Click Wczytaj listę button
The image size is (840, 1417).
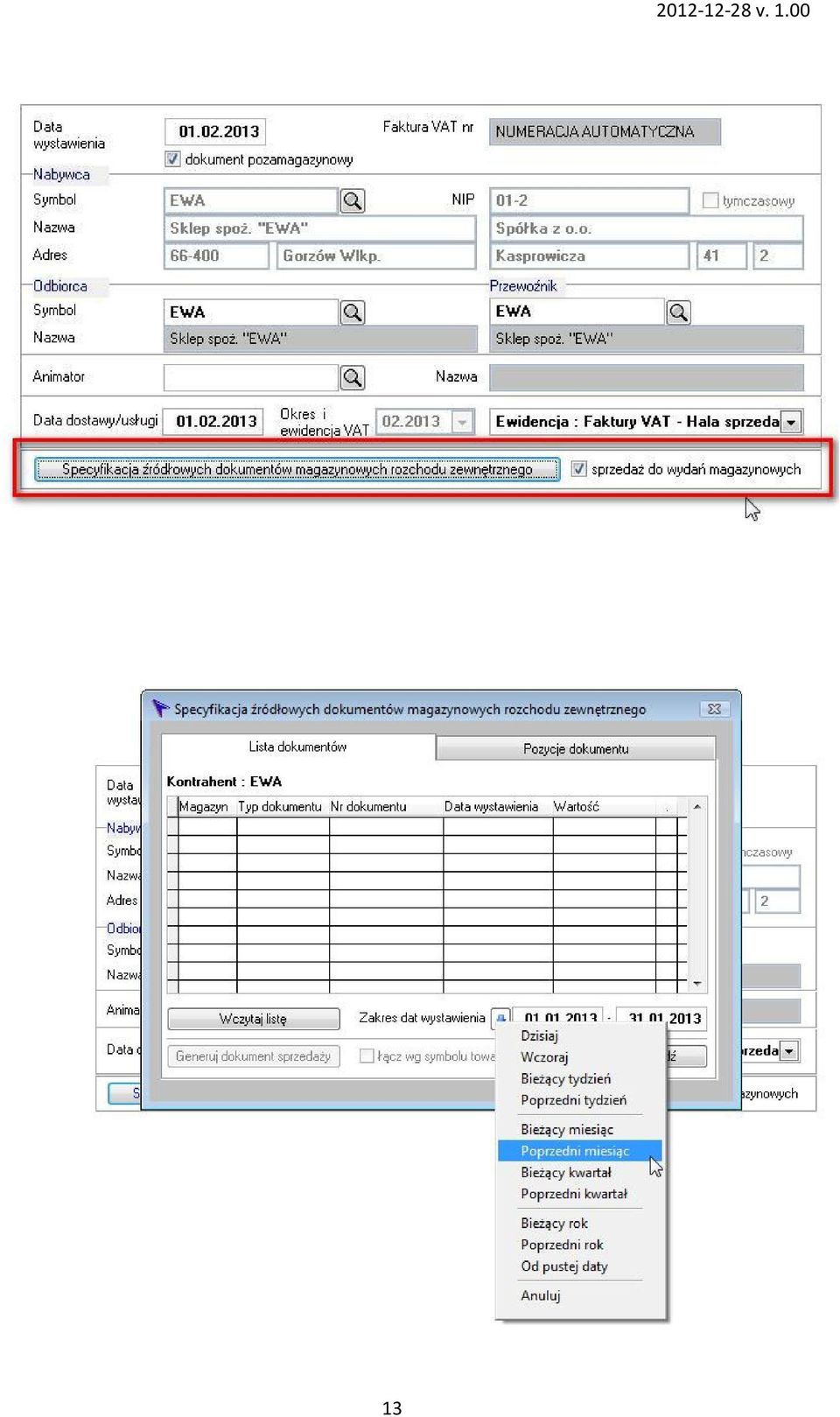tap(253, 1019)
